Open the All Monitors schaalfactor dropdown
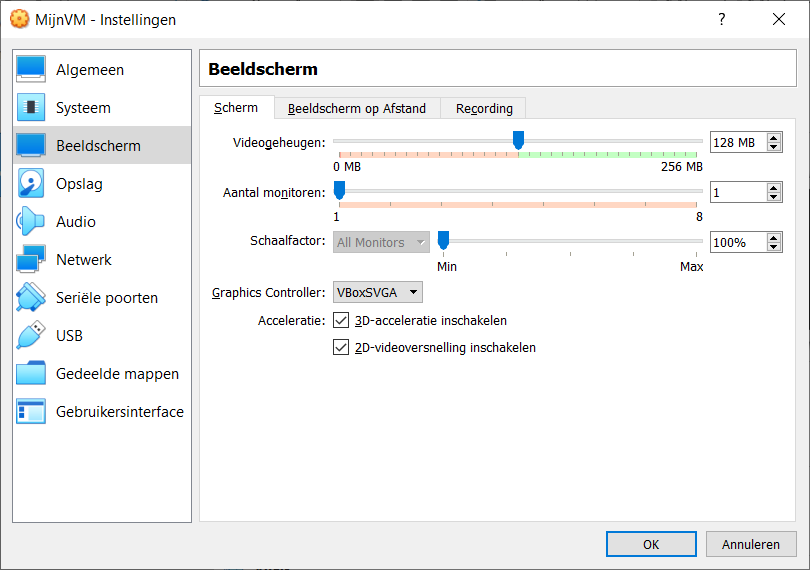Screen dimensions: 810x570 380,242
